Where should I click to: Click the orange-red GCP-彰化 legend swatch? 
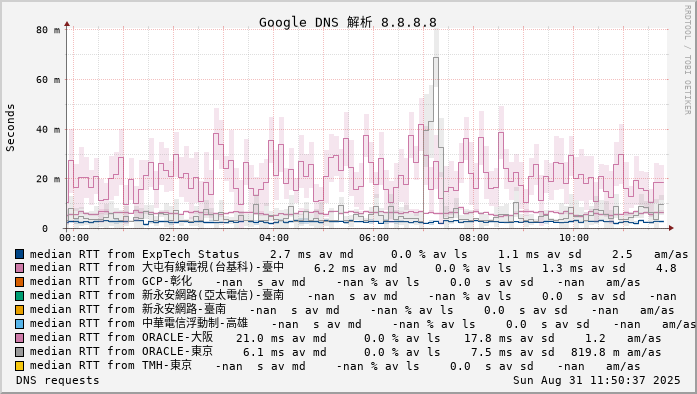point(20,282)
